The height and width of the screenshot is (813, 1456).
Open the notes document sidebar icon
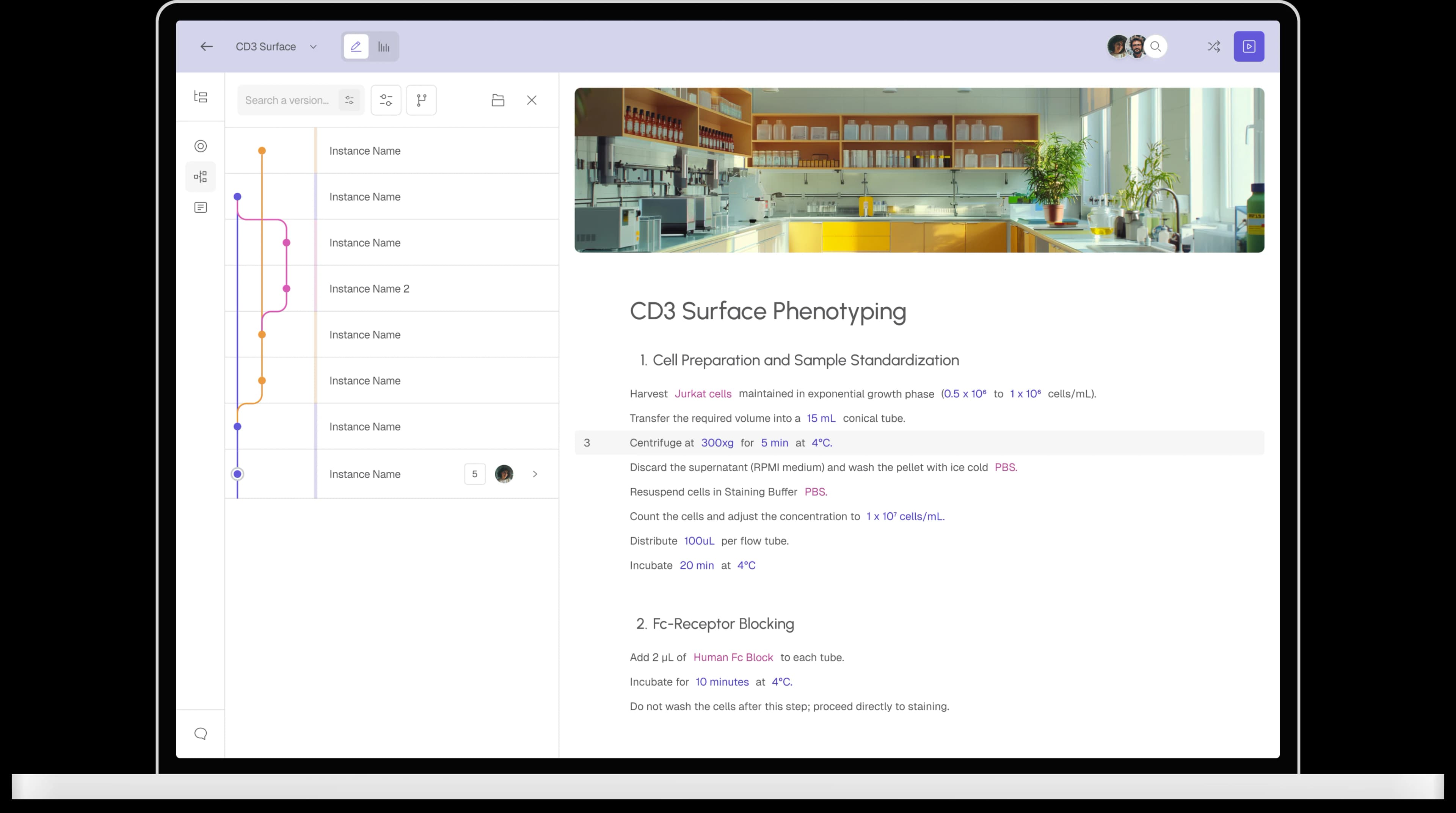(201, 207)
